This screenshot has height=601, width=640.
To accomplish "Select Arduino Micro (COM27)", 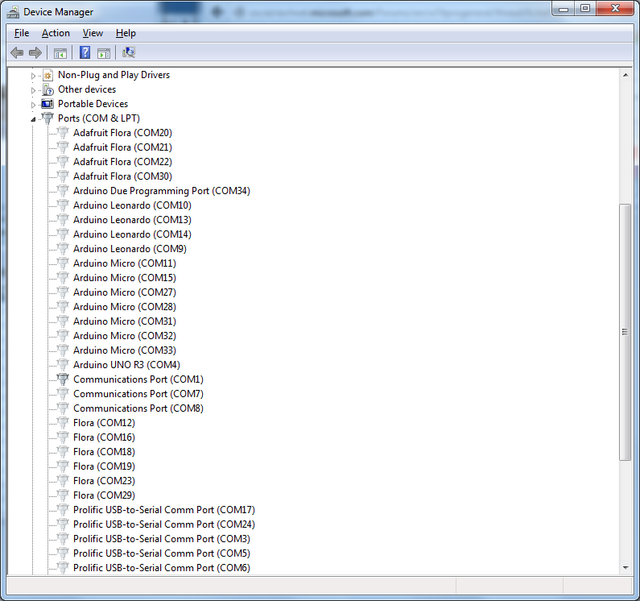I will 124,292.
